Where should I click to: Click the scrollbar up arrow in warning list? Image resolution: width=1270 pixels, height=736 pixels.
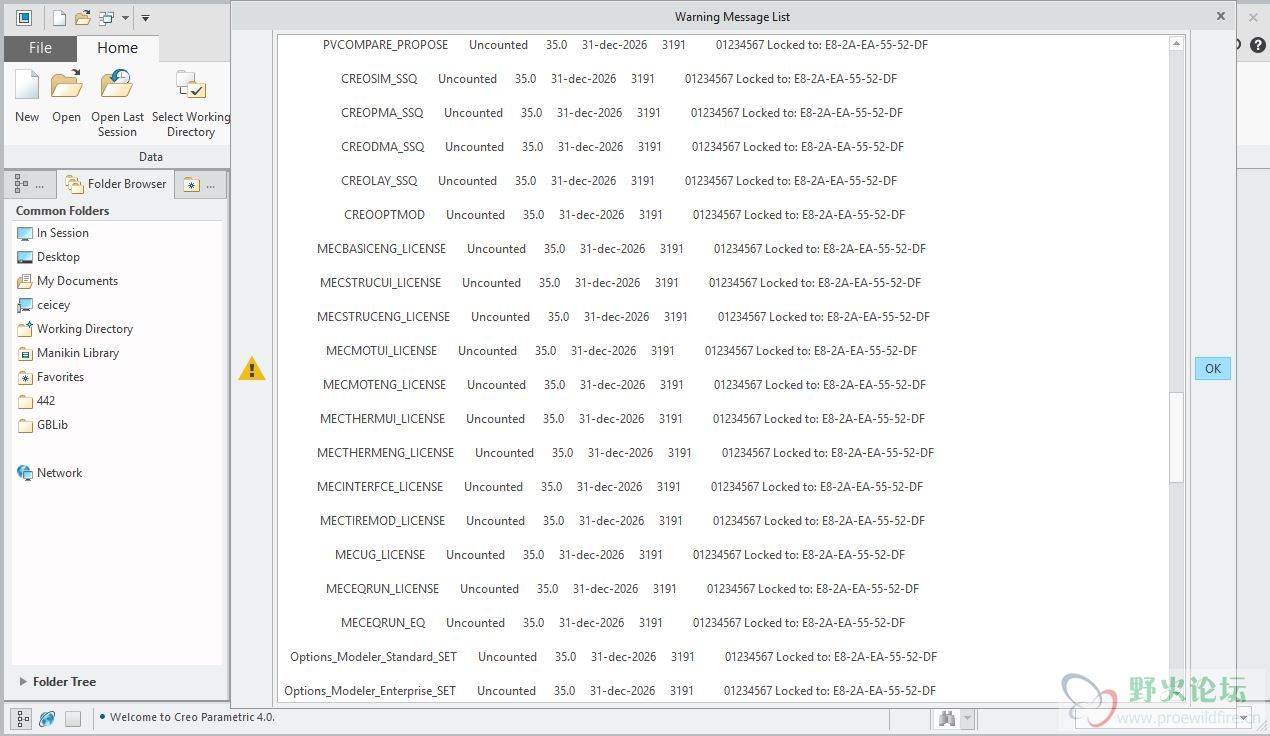coord(1177,45)
